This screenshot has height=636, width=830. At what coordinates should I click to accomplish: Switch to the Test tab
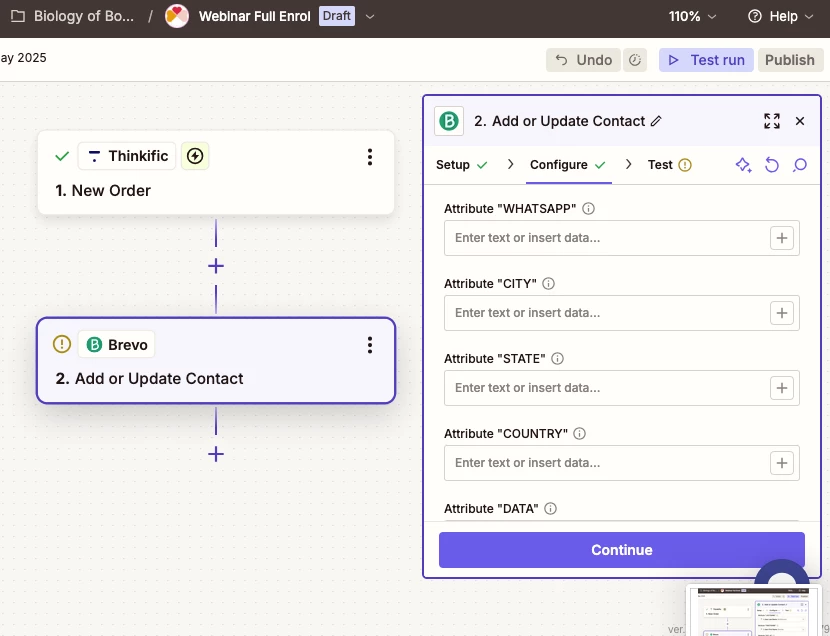point(670,165)
